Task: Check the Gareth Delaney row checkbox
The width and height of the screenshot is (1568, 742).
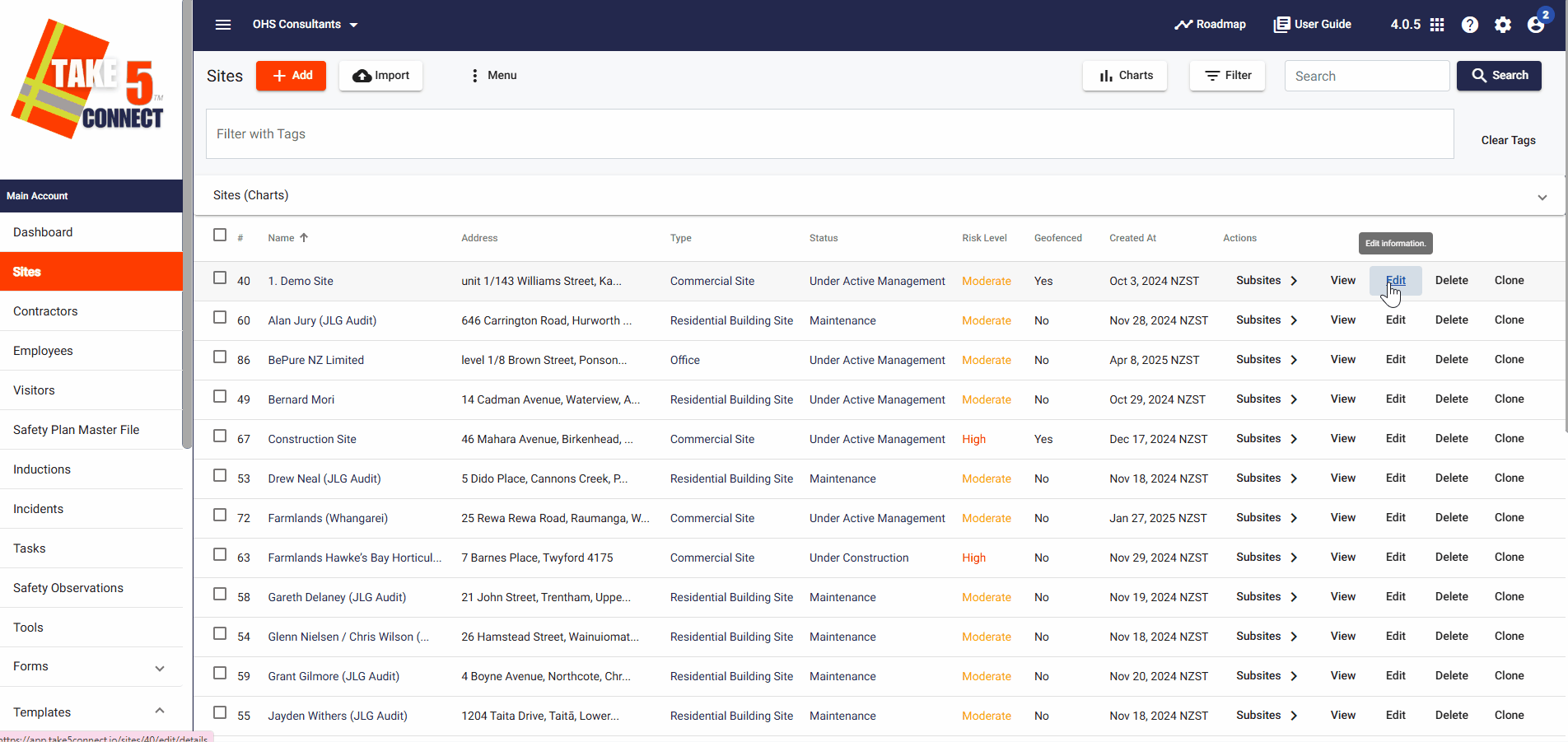Action: click(220, 594)
